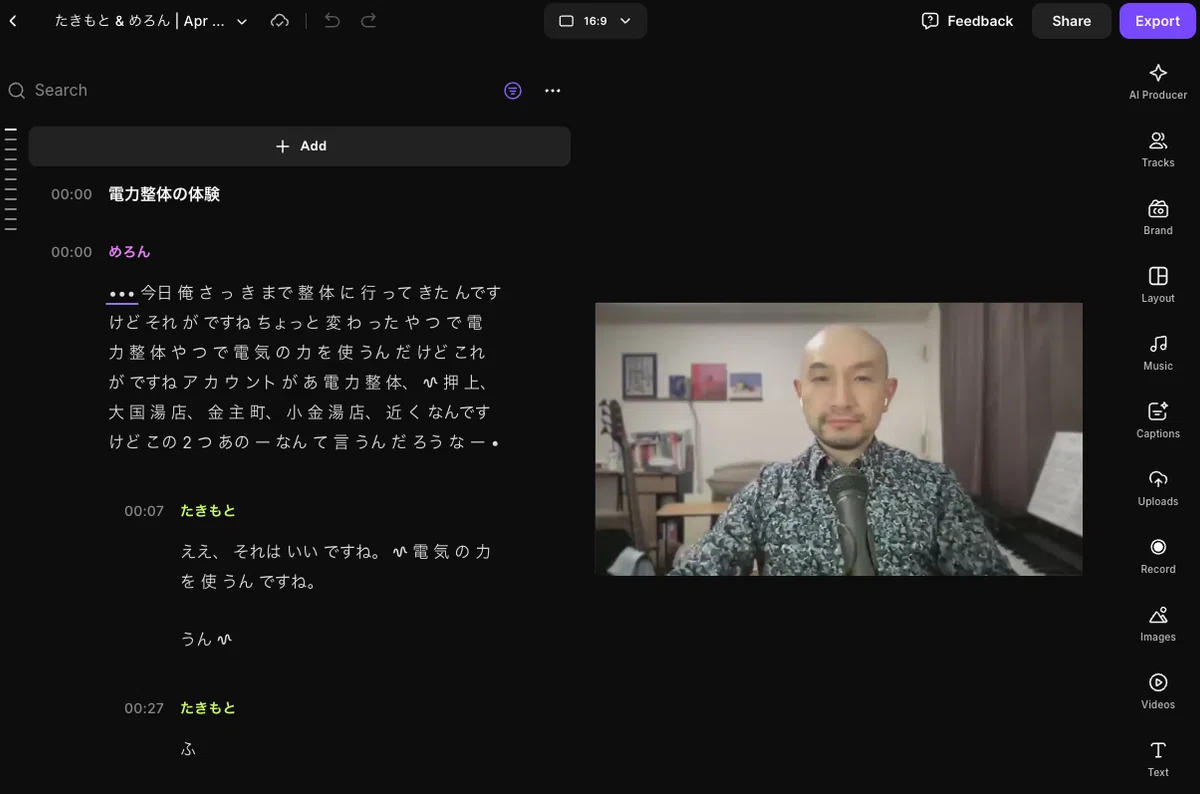This screenshot has height=794, width=1200.
Task: Click the transcript character ふ
Action: tap(188, 748)
